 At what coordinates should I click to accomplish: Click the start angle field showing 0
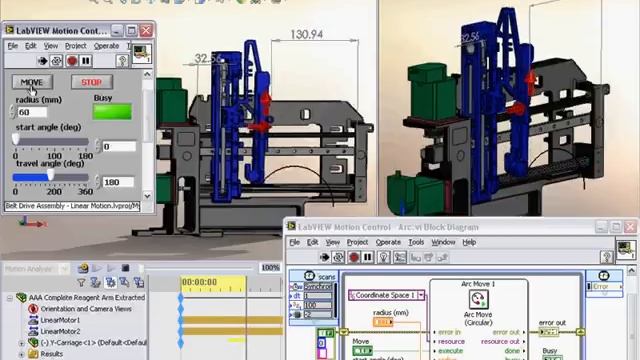pyautogui.click(x=119, y=147)
